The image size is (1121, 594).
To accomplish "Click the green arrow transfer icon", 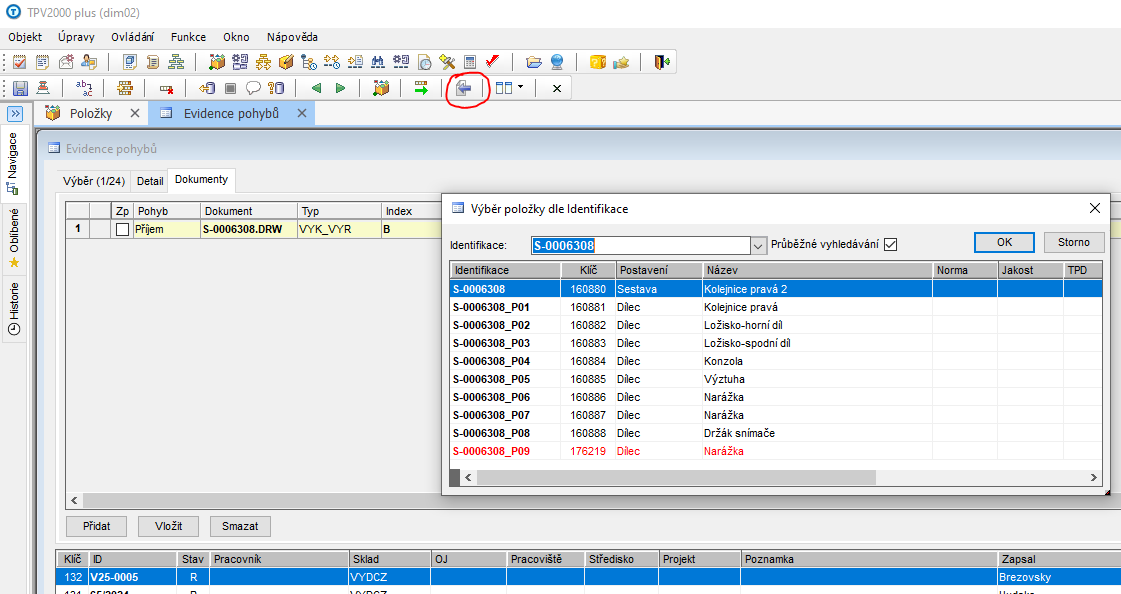I will [421, 88].
